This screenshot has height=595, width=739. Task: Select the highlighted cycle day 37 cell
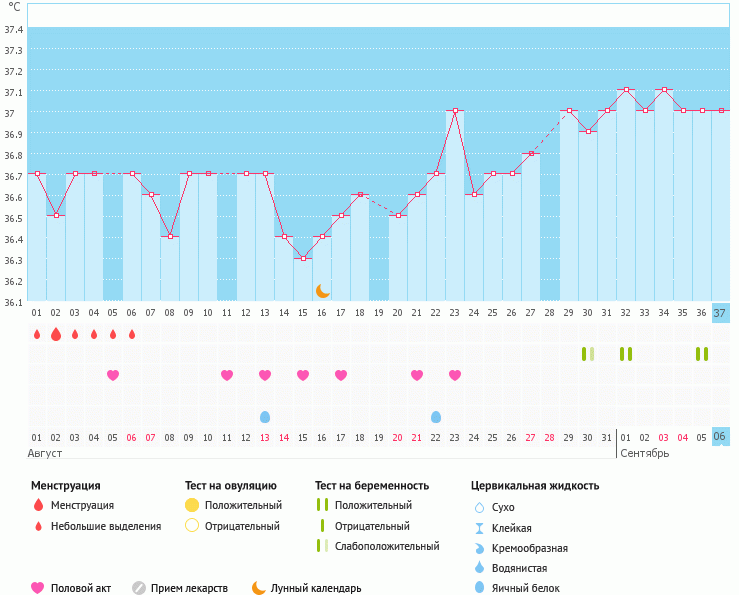(721, 313)
